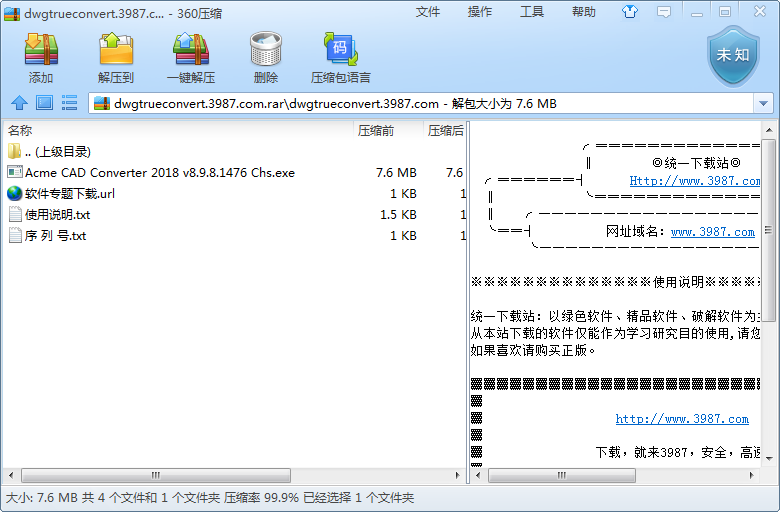780x512 pixels.
Task: Open the skin (shirt) icon in title bar
Action: click(630, 11)
